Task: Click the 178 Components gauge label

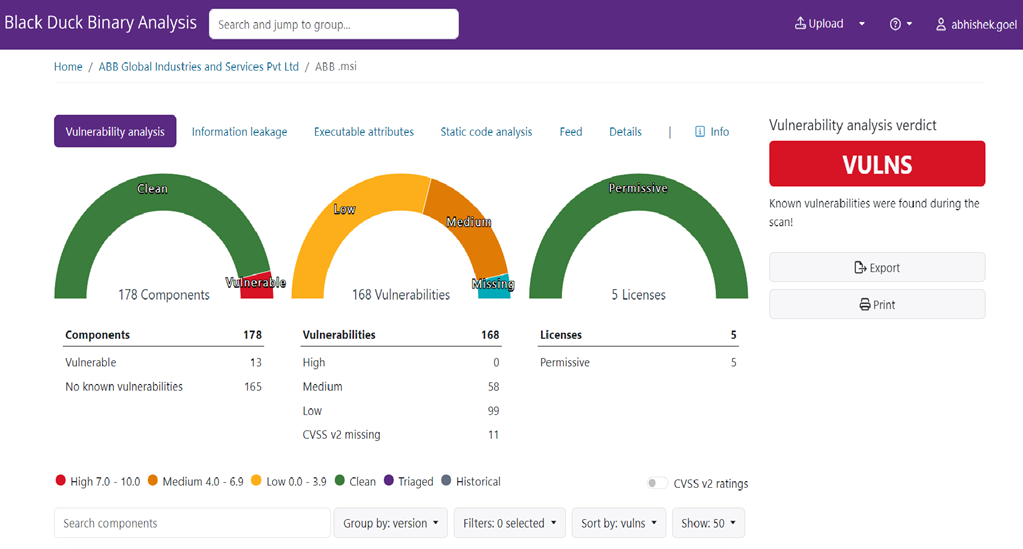Action: (x=164, y=295)
